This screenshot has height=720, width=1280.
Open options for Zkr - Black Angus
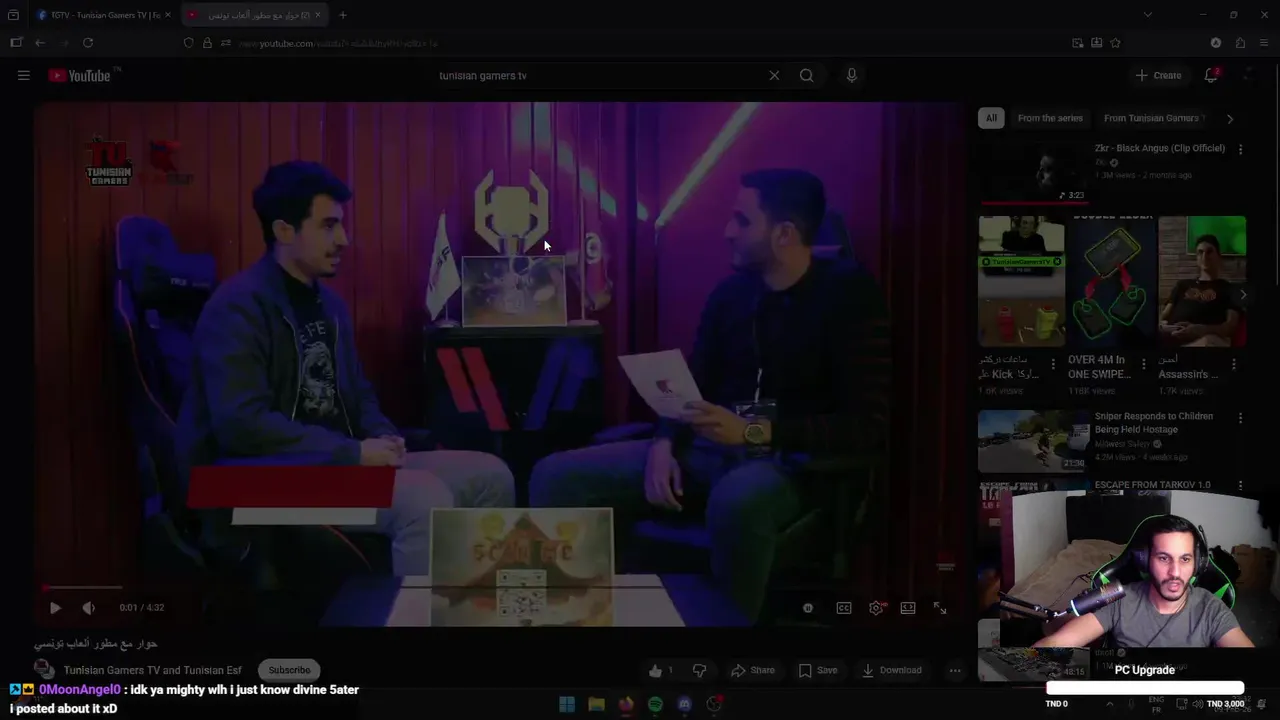(1241, 149)
